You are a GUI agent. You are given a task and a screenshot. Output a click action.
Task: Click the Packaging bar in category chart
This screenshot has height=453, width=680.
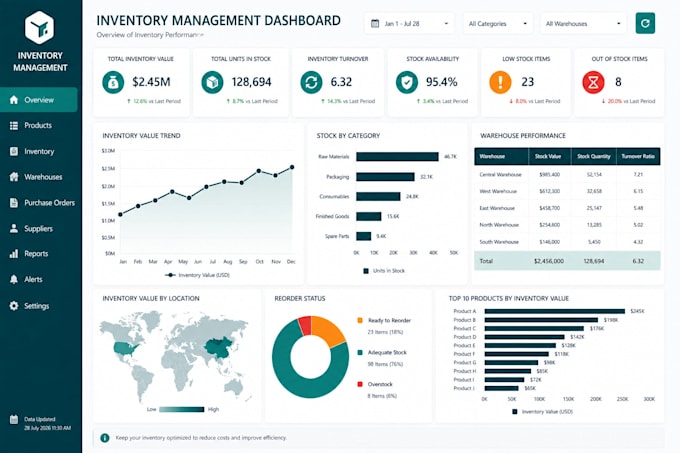coord(385,177)
